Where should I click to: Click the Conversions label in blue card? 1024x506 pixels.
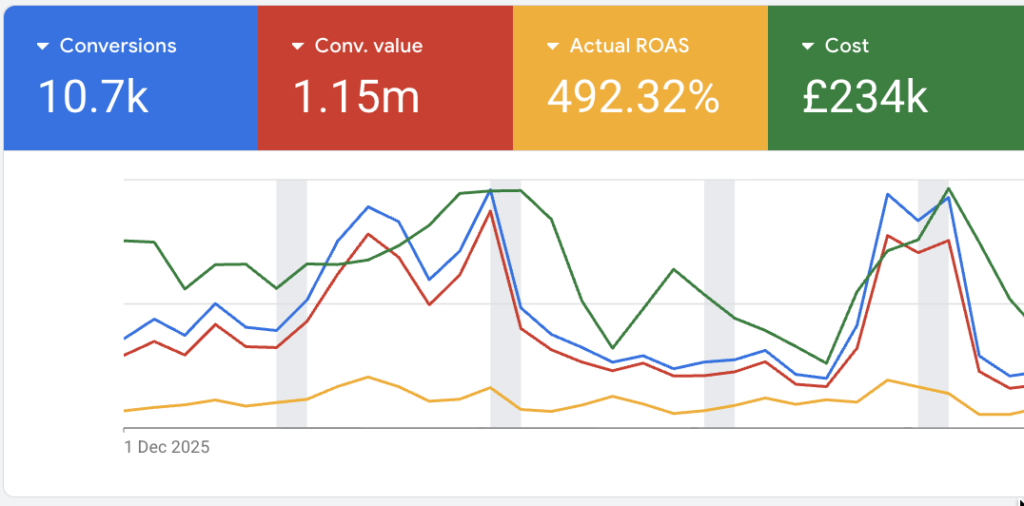pos(117,46)
